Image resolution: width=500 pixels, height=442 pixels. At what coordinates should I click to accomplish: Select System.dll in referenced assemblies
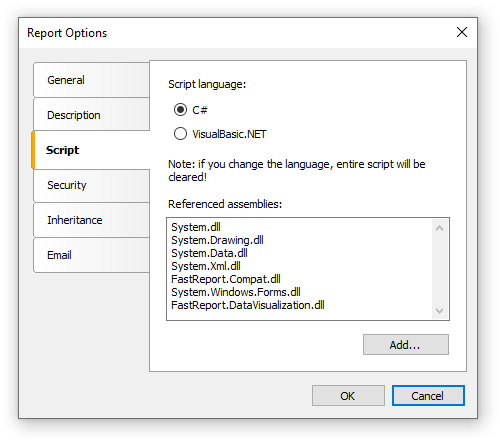196,227
